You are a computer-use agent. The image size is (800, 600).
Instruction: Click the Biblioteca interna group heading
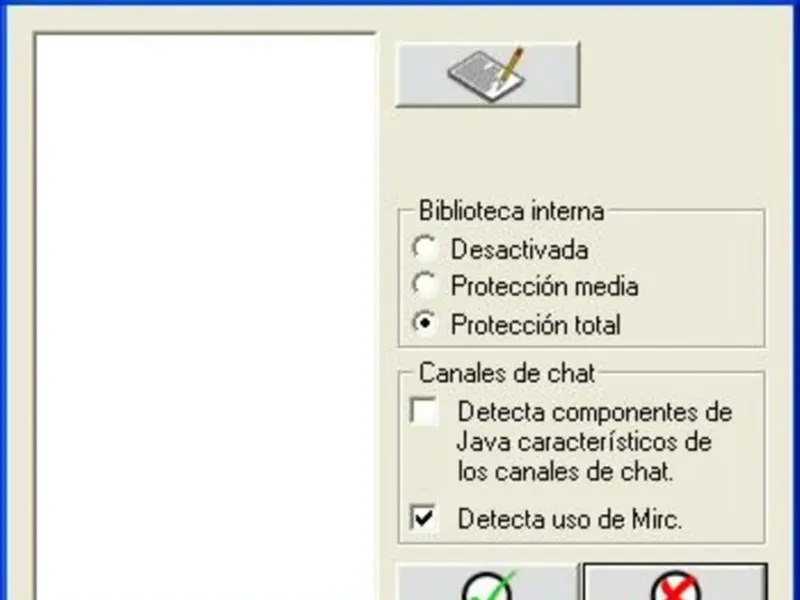(x=511, y=211)
